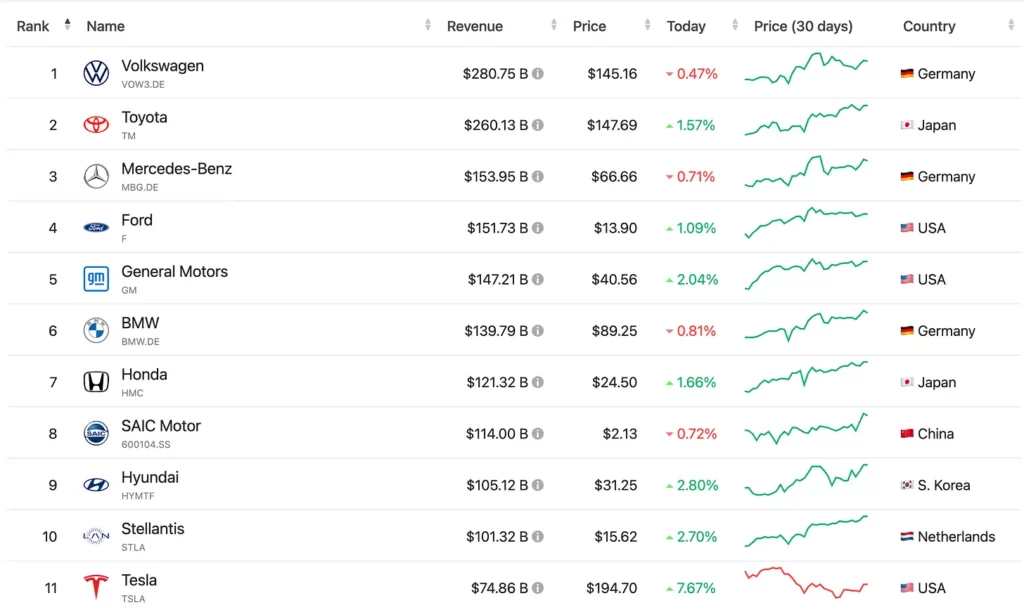Click the Tesla logo icon
The height and width of the screenshot is (610, 1024).
[96, 588]
